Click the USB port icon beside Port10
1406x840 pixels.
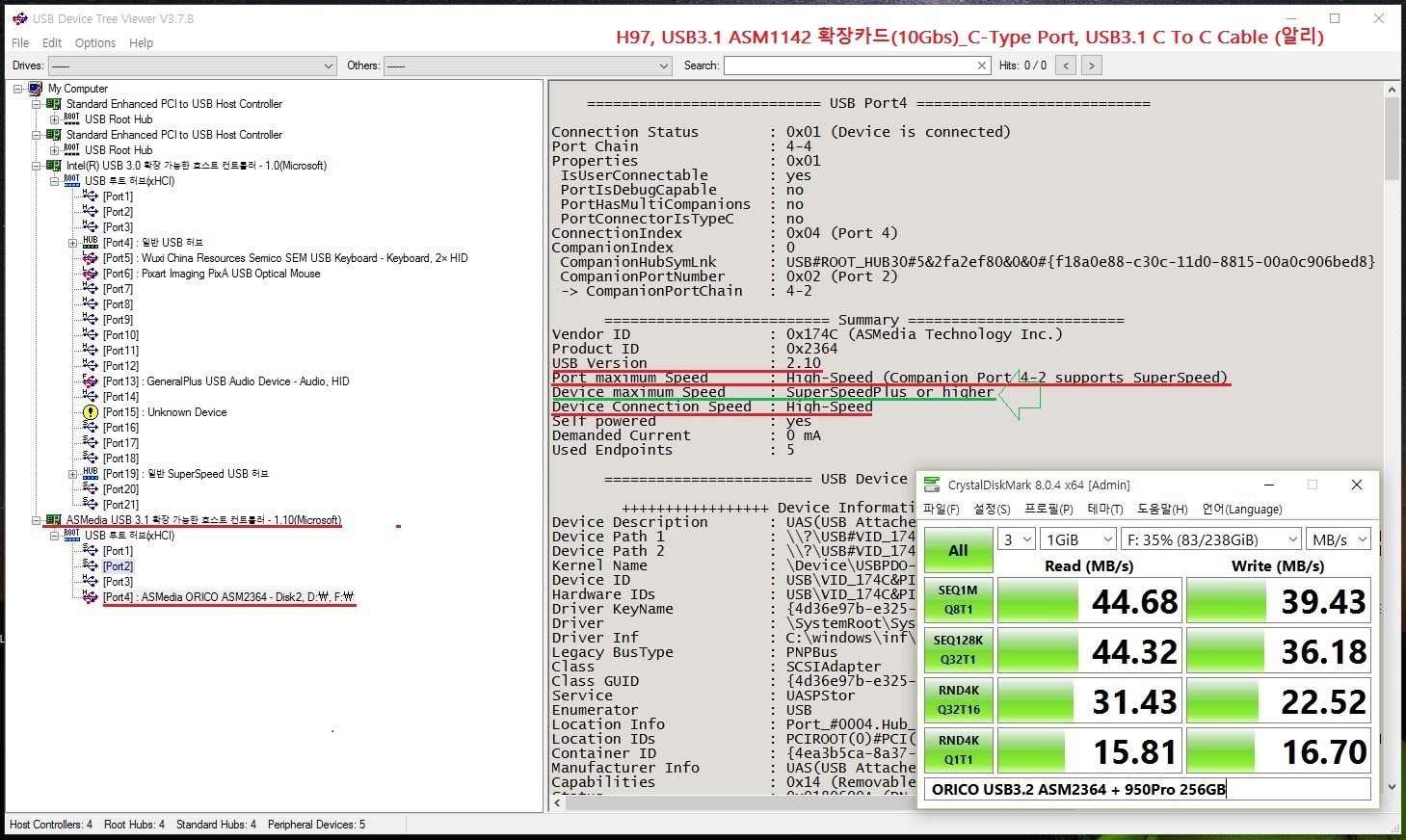click(x=91, y=335)
